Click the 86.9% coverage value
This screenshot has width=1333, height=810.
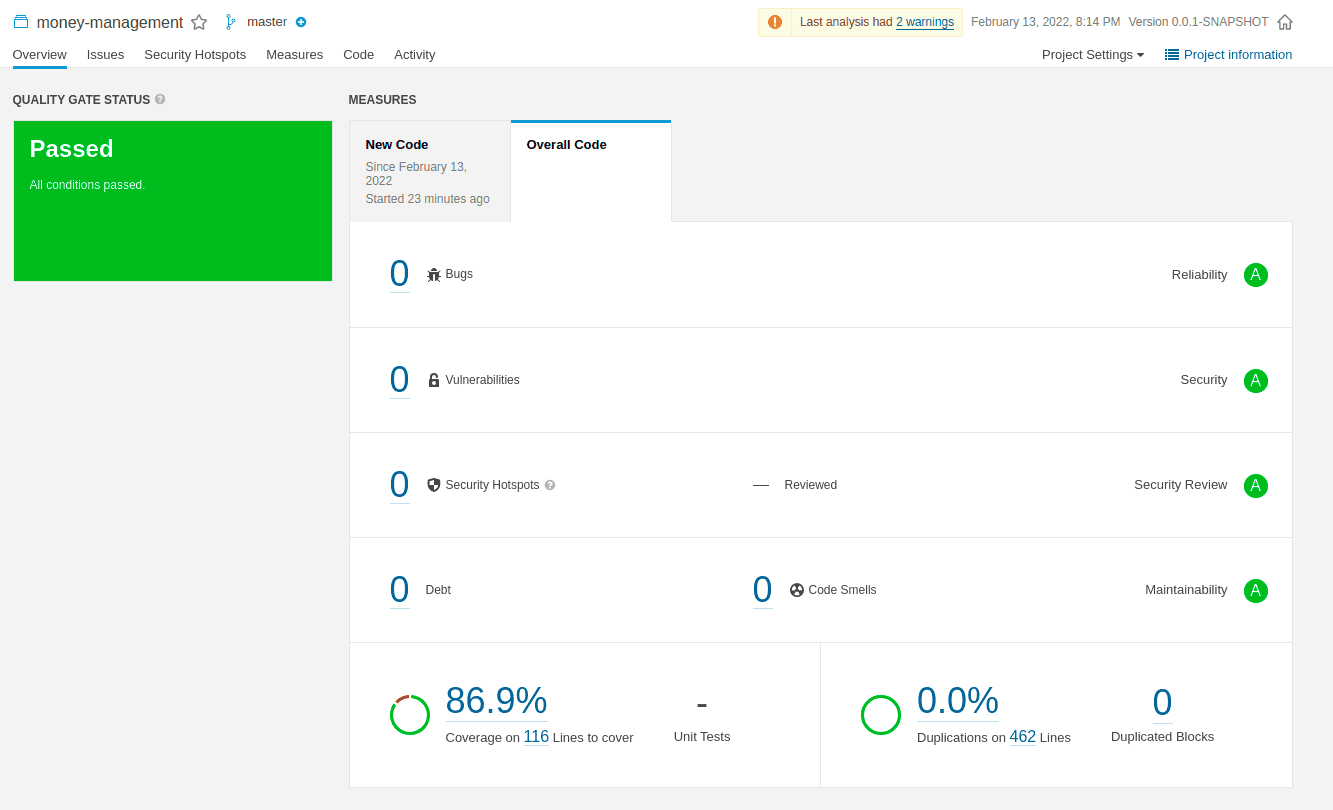click(x=496, y=701)
